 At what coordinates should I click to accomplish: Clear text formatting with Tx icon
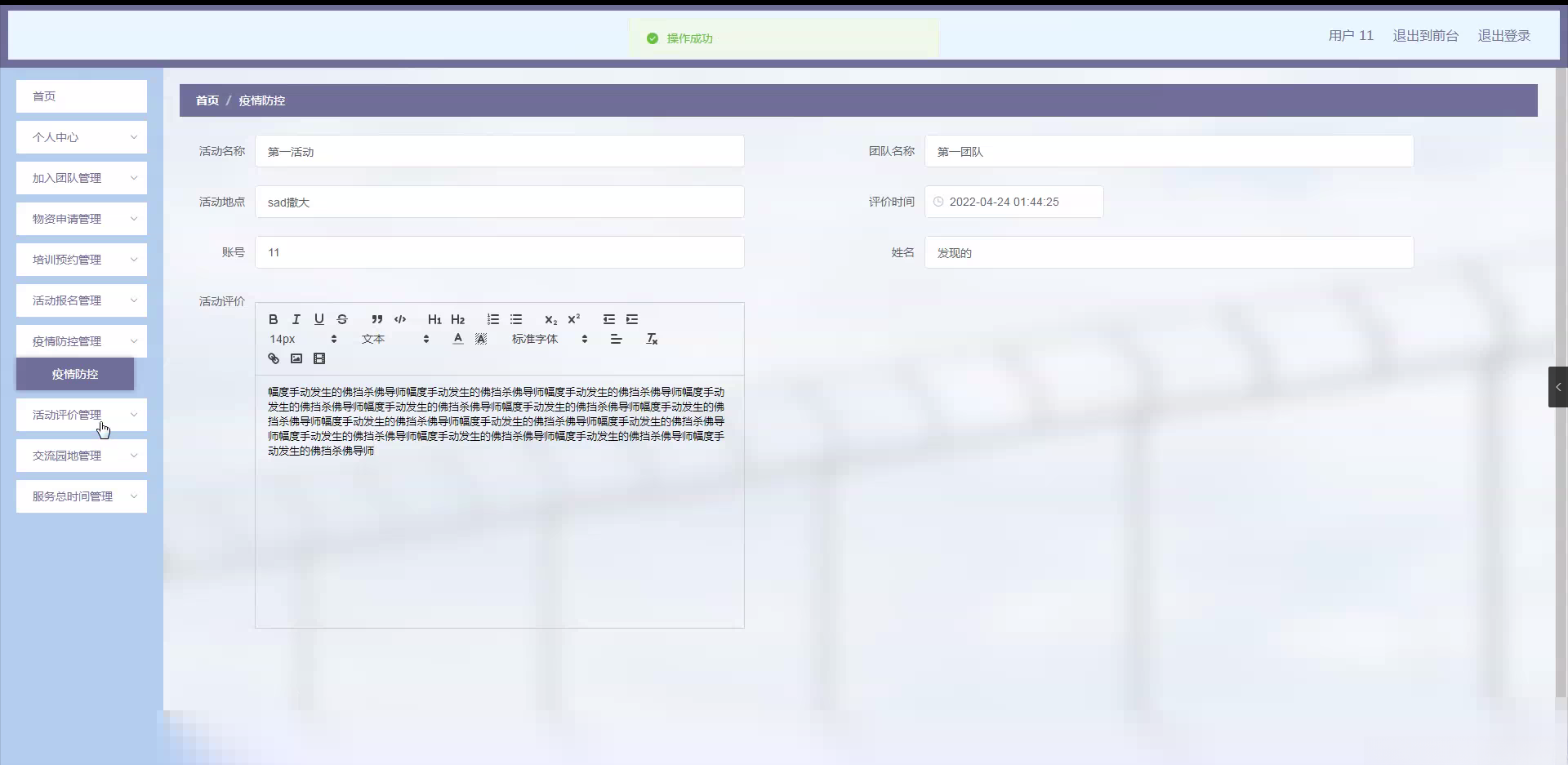coord(652,339)
